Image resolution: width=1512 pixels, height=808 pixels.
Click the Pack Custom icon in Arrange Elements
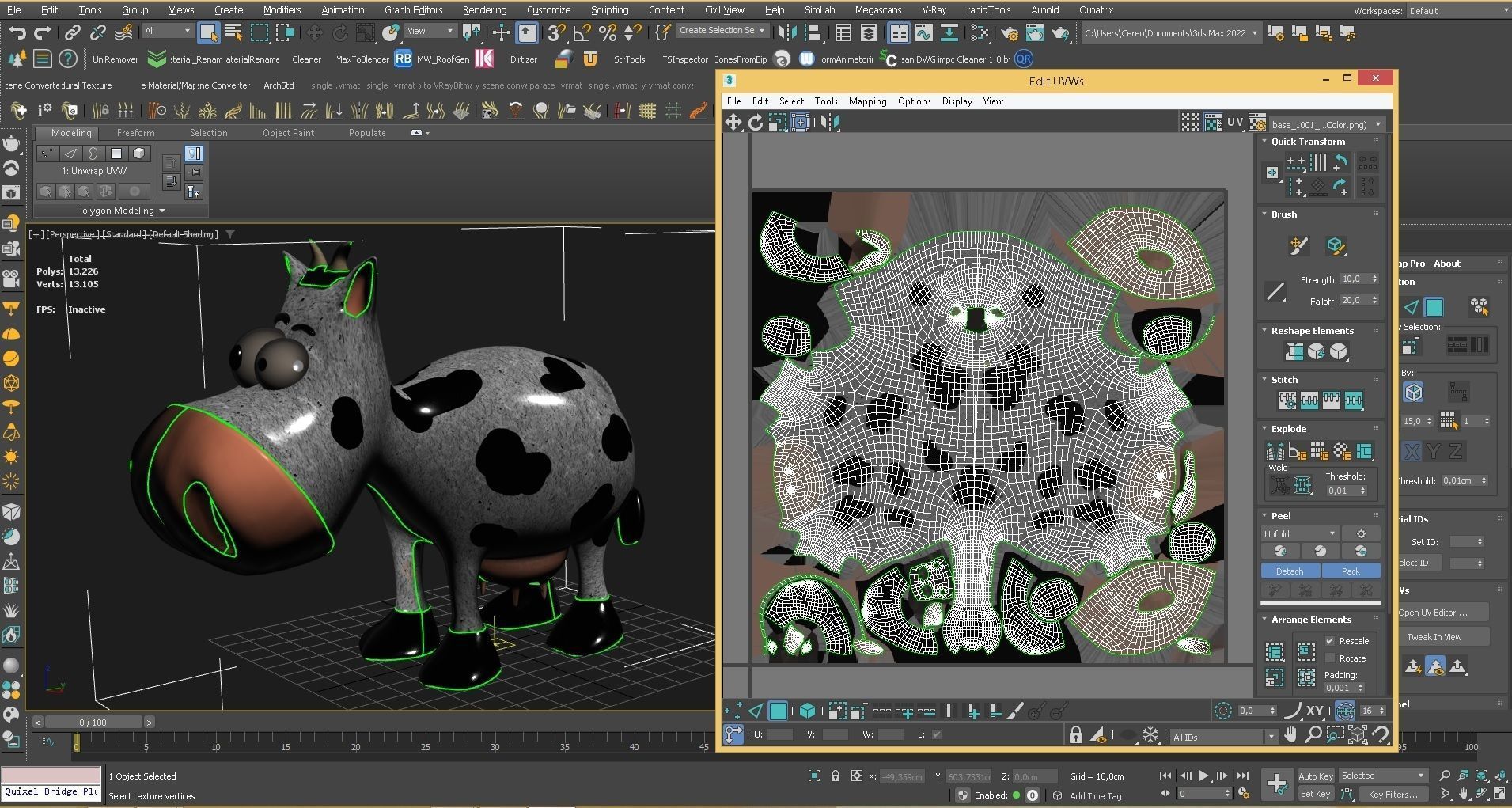pos(1274,652)
